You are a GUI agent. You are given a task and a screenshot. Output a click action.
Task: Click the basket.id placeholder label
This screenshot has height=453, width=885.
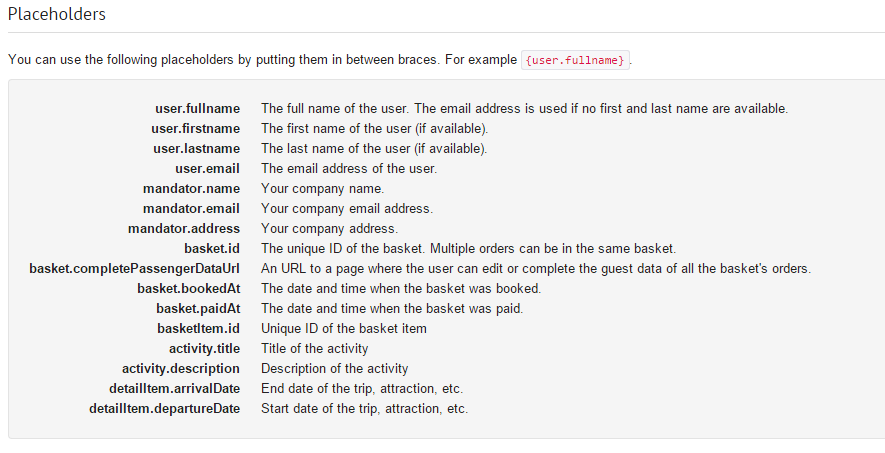point(212,249)
